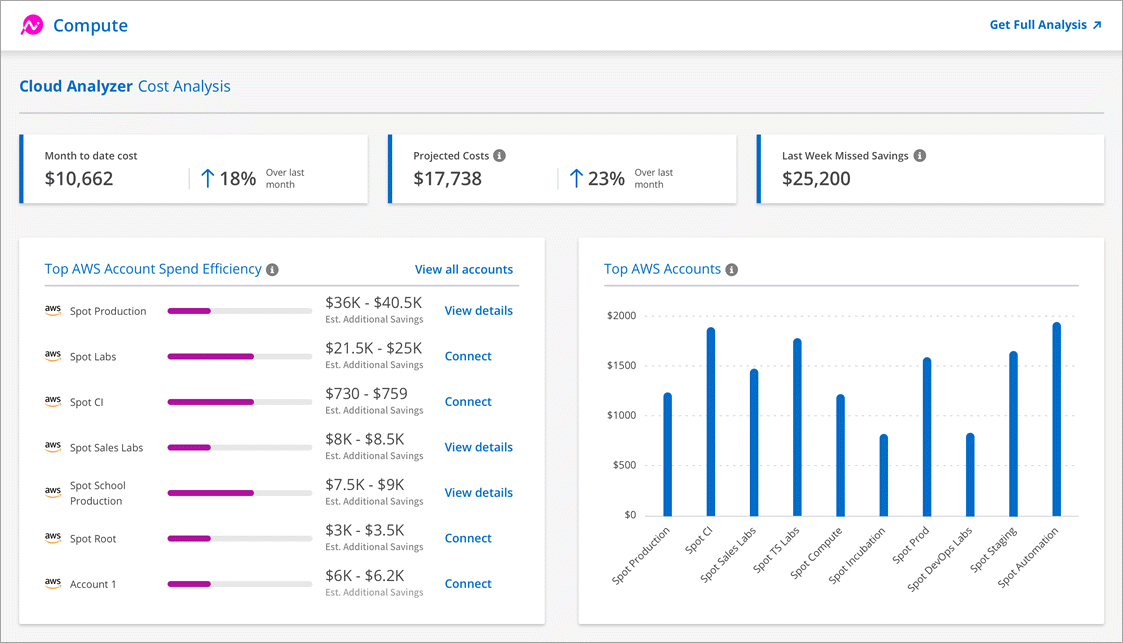The image size is (1123, 643).
Task: Click the $3K - $3.5K savings estimate
Action: [x=365, y=530]
